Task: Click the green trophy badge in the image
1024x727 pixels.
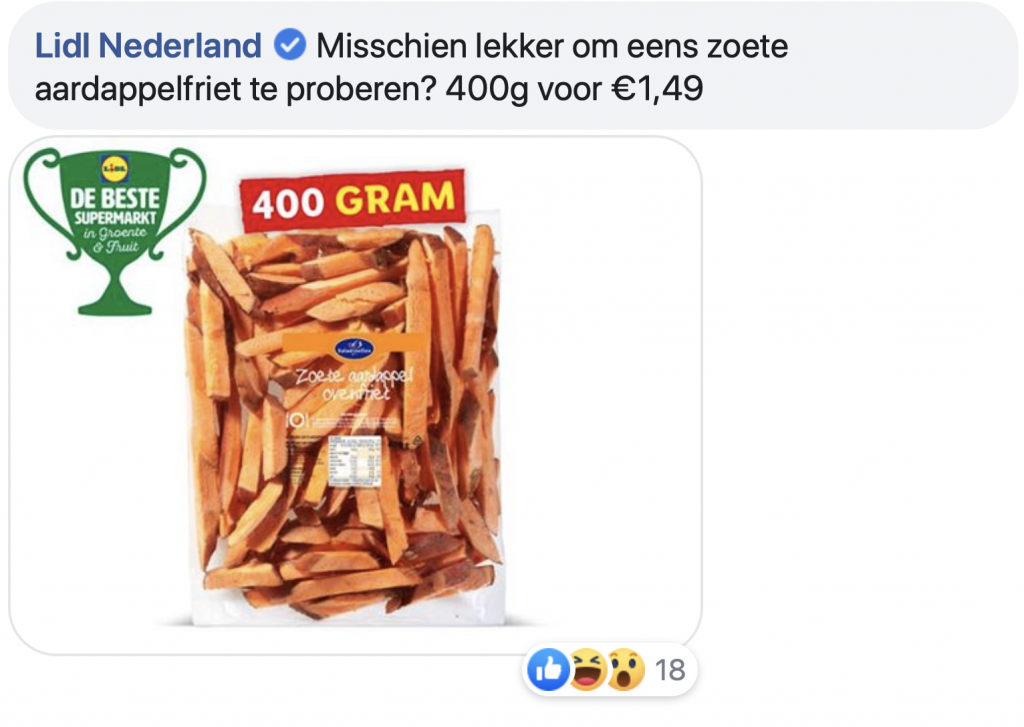Action: tap(115, 232)
